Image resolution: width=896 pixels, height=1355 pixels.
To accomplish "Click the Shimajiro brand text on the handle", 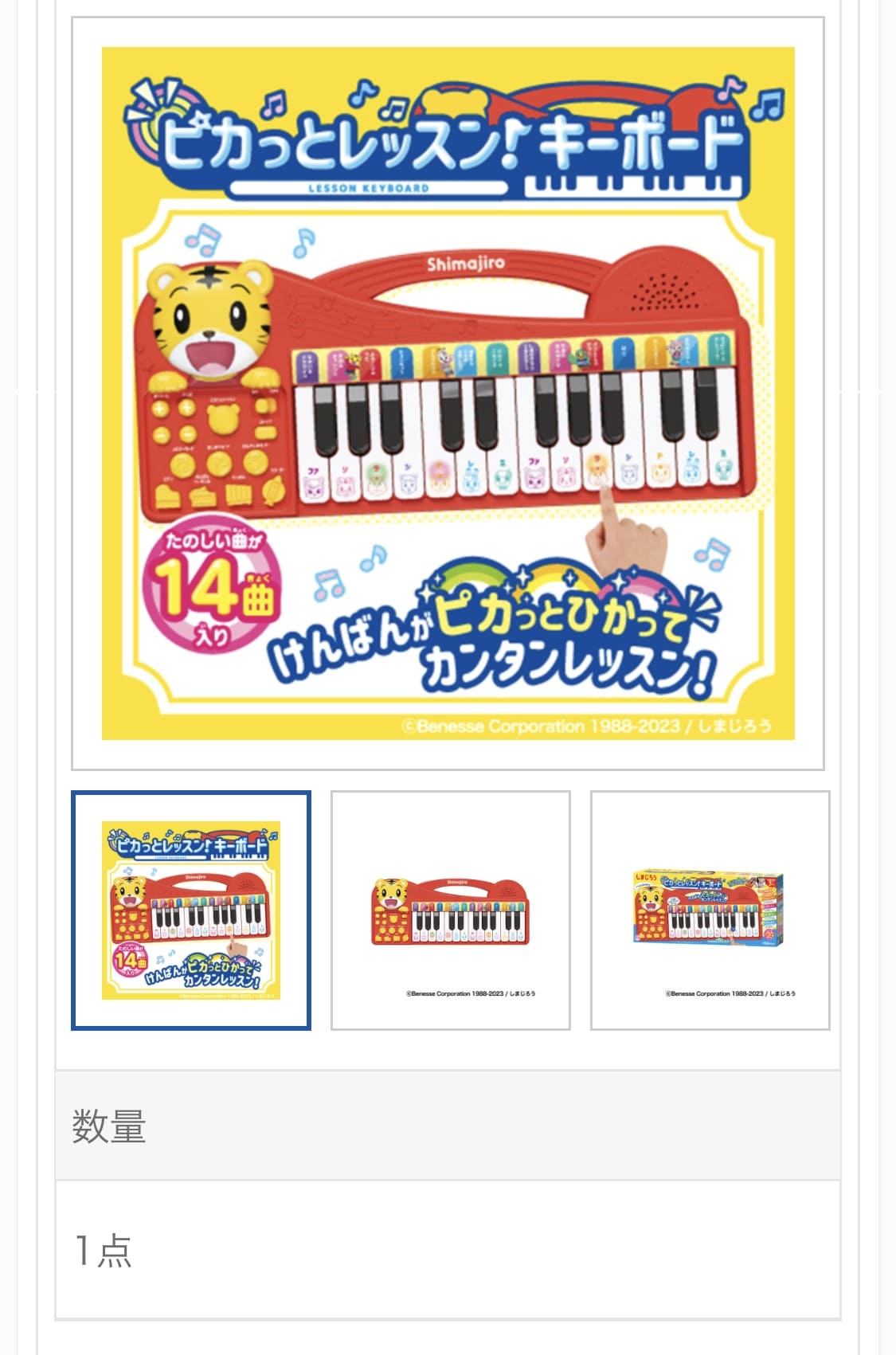I will (x=465, y=263).
